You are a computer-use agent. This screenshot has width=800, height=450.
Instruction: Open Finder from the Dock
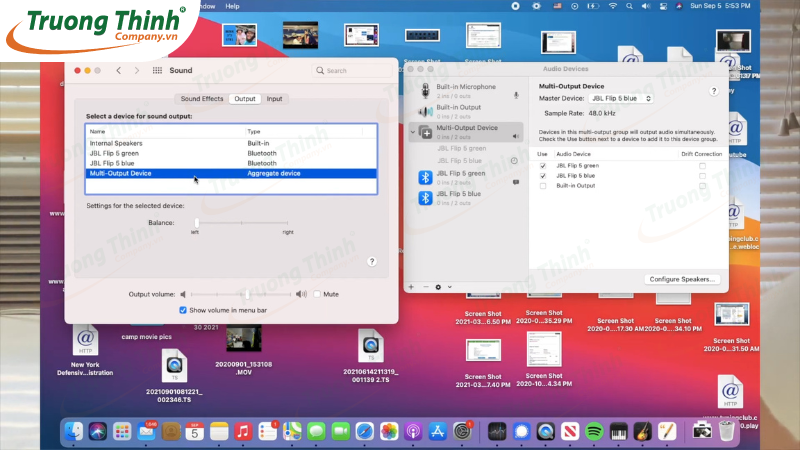74,432
